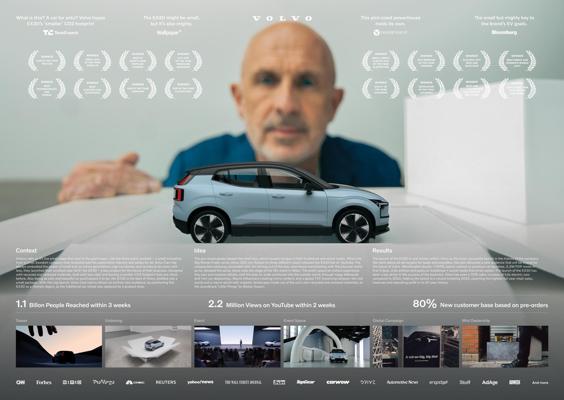The width and height of the screenshot is (564, 400).
Task: Click the Stuff logo in the press row
Action: coord(464,382)
